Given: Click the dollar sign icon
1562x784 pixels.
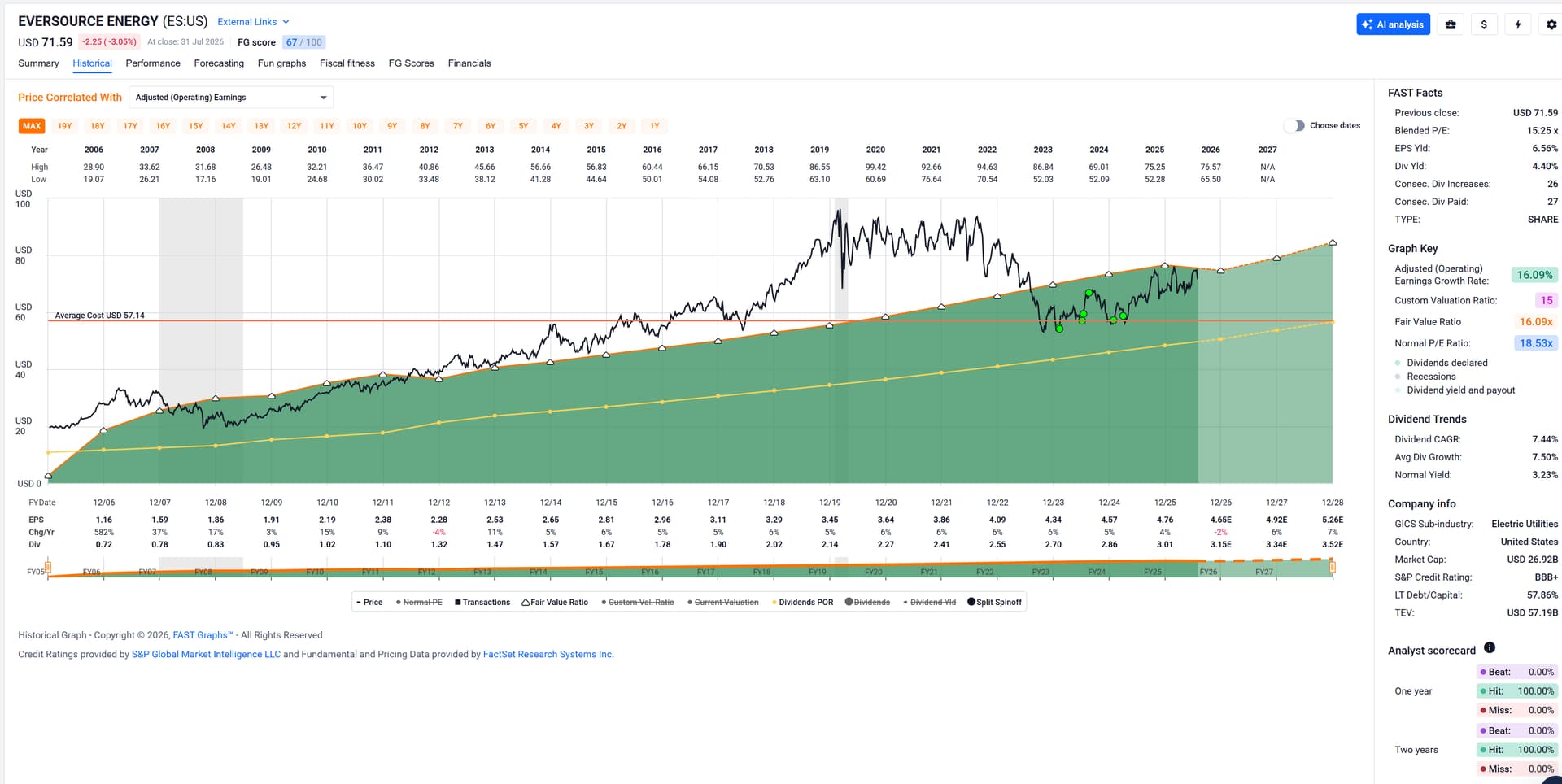Looking at the screenshot, I should [1484, 24].
